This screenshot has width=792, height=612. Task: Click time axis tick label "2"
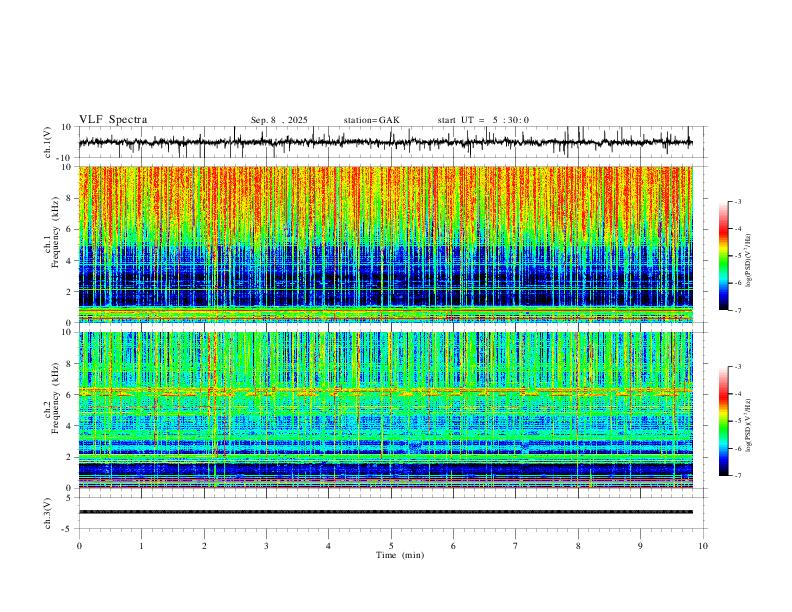click(x=204, y=546)
